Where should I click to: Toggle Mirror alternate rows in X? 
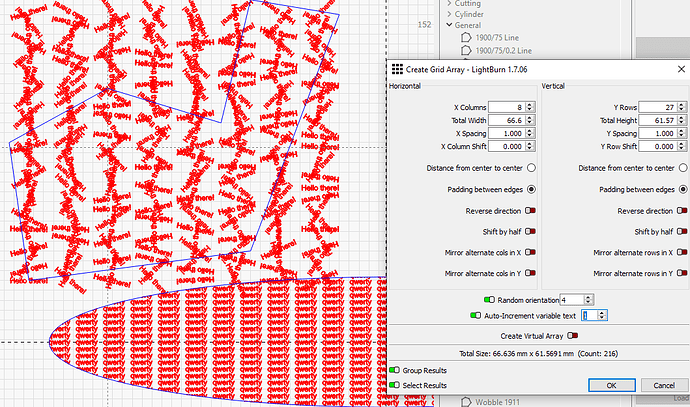[682, 252]
